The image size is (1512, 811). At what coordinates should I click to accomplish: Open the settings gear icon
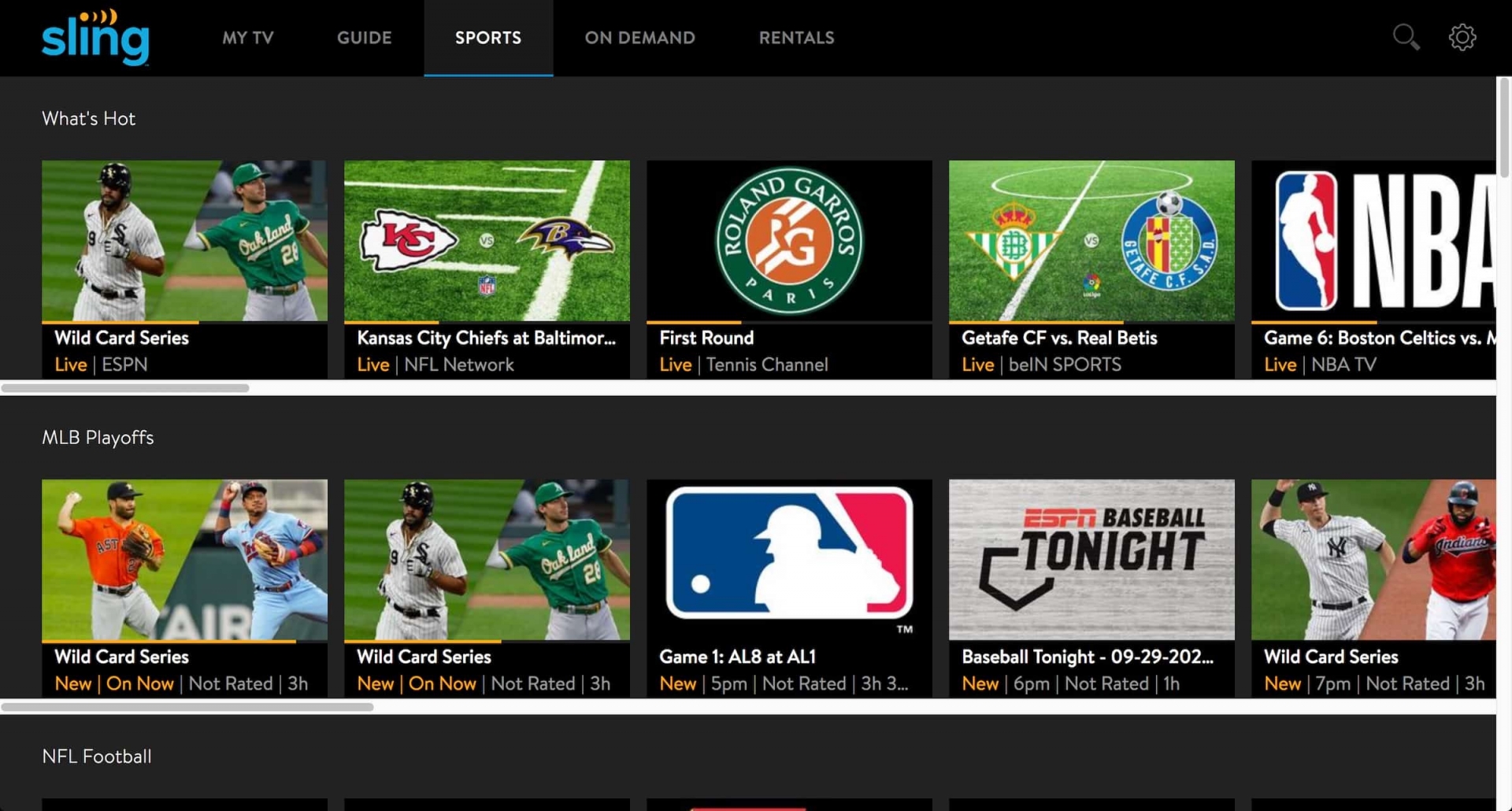[1462, 37]
